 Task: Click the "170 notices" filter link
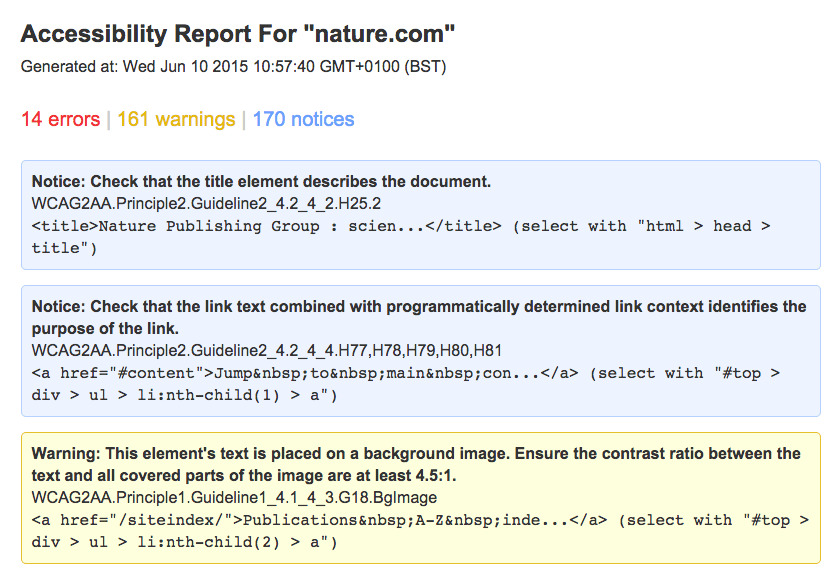(x=303, y=119)
